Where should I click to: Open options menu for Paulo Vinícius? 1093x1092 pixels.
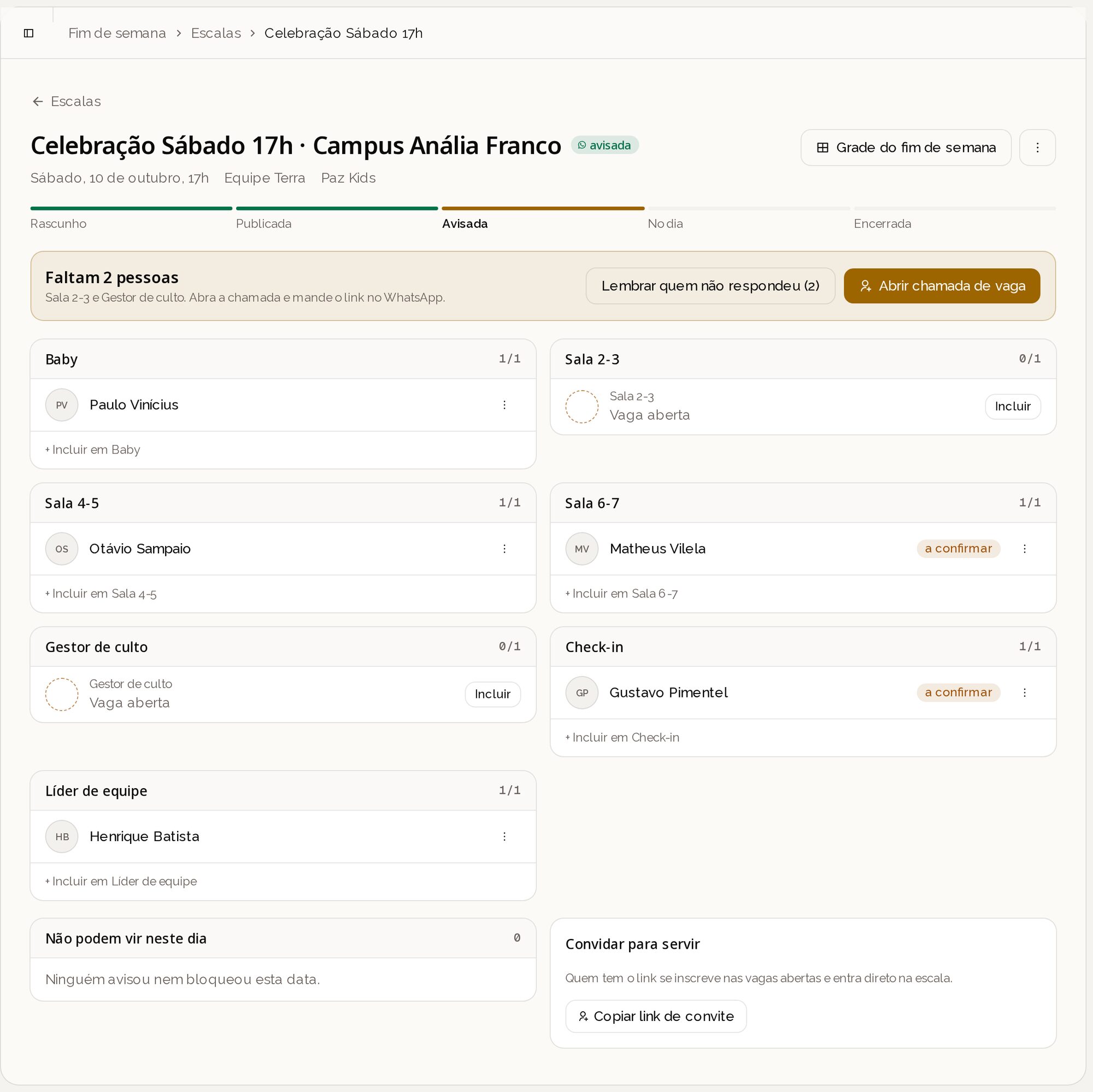504,404
